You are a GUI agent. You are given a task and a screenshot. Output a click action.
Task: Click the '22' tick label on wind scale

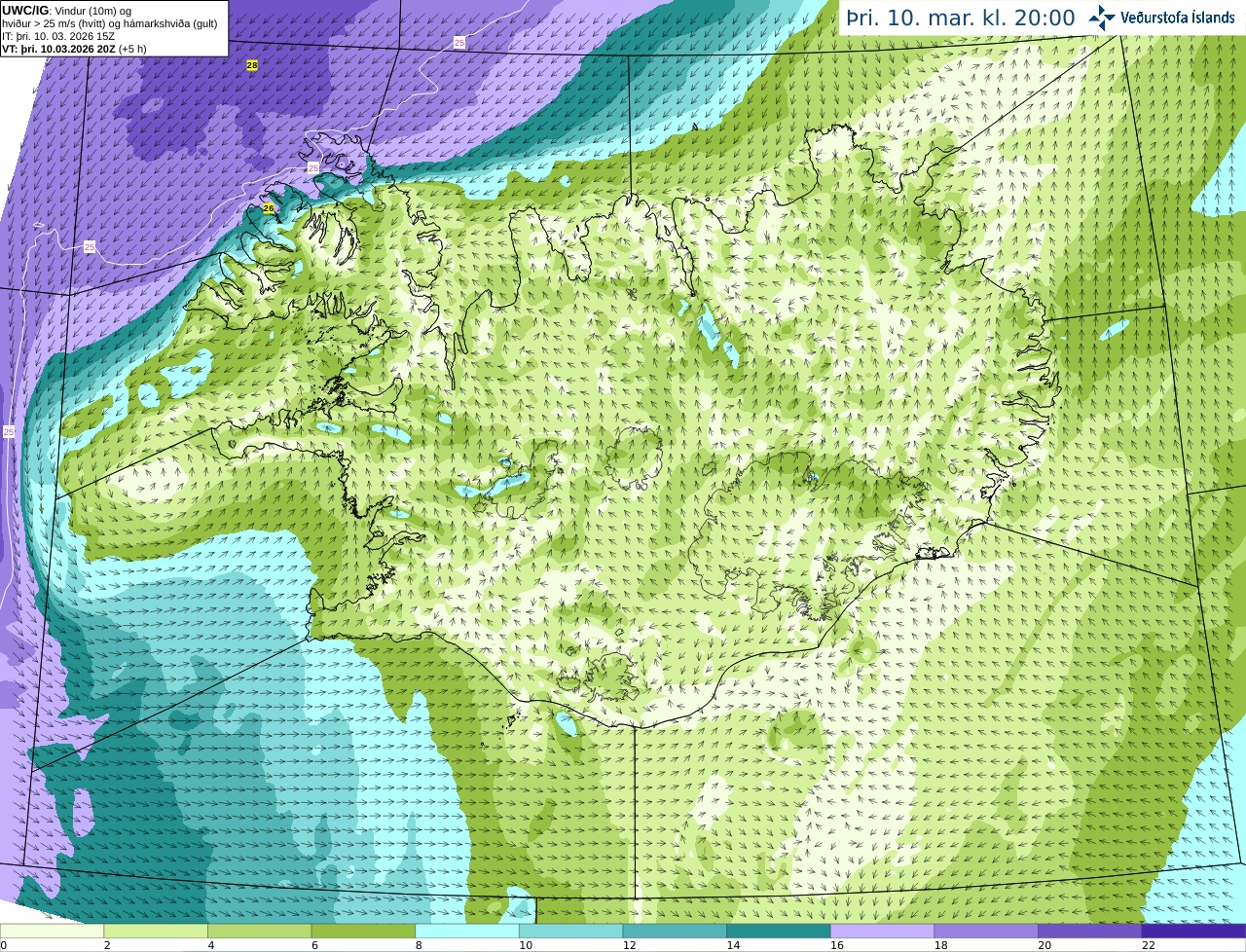(x=1149, y=945)
